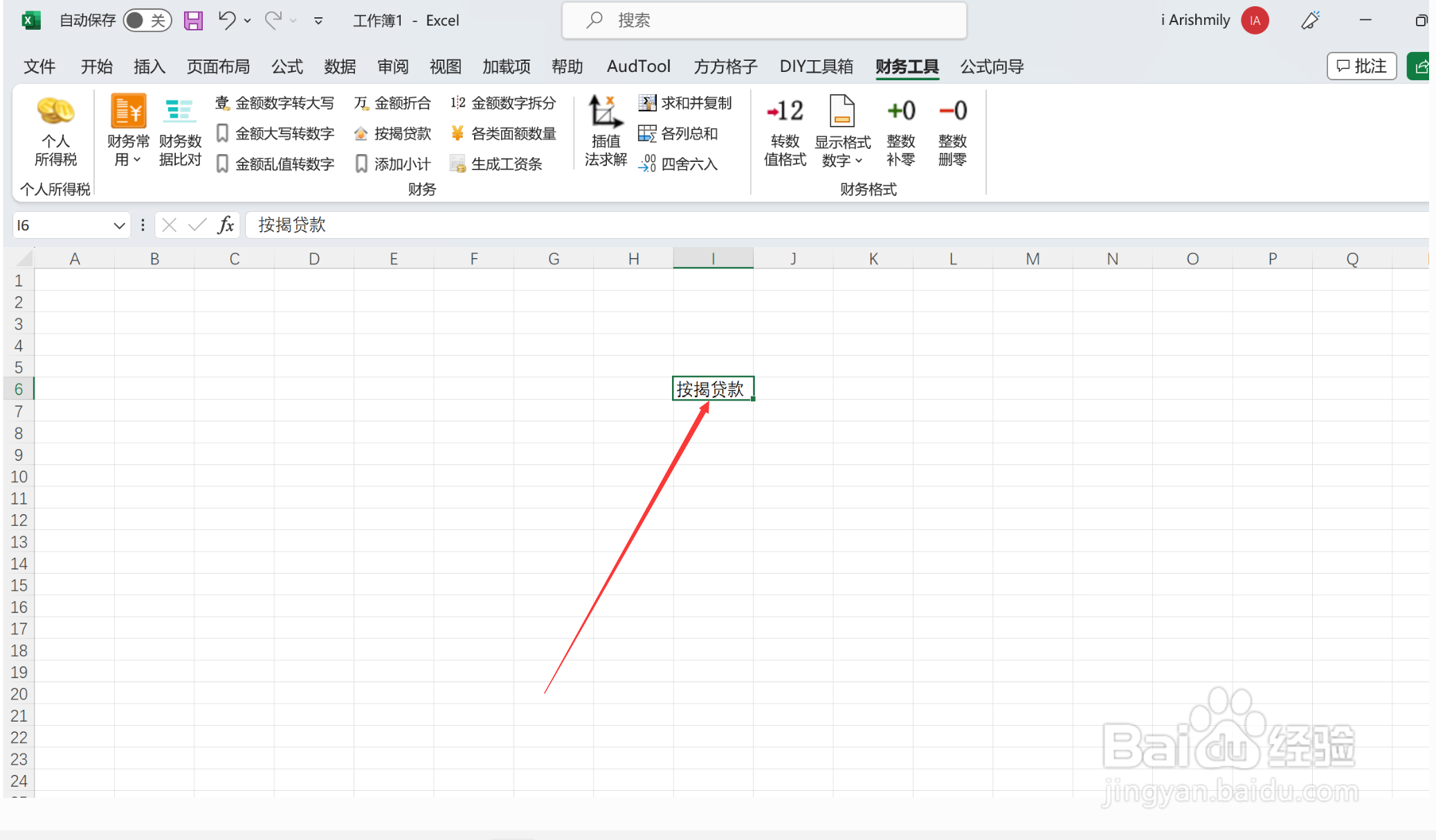Open the 按揭贷款 mortgage tool
1436x840 pixels.
click(x=392, y=134)
